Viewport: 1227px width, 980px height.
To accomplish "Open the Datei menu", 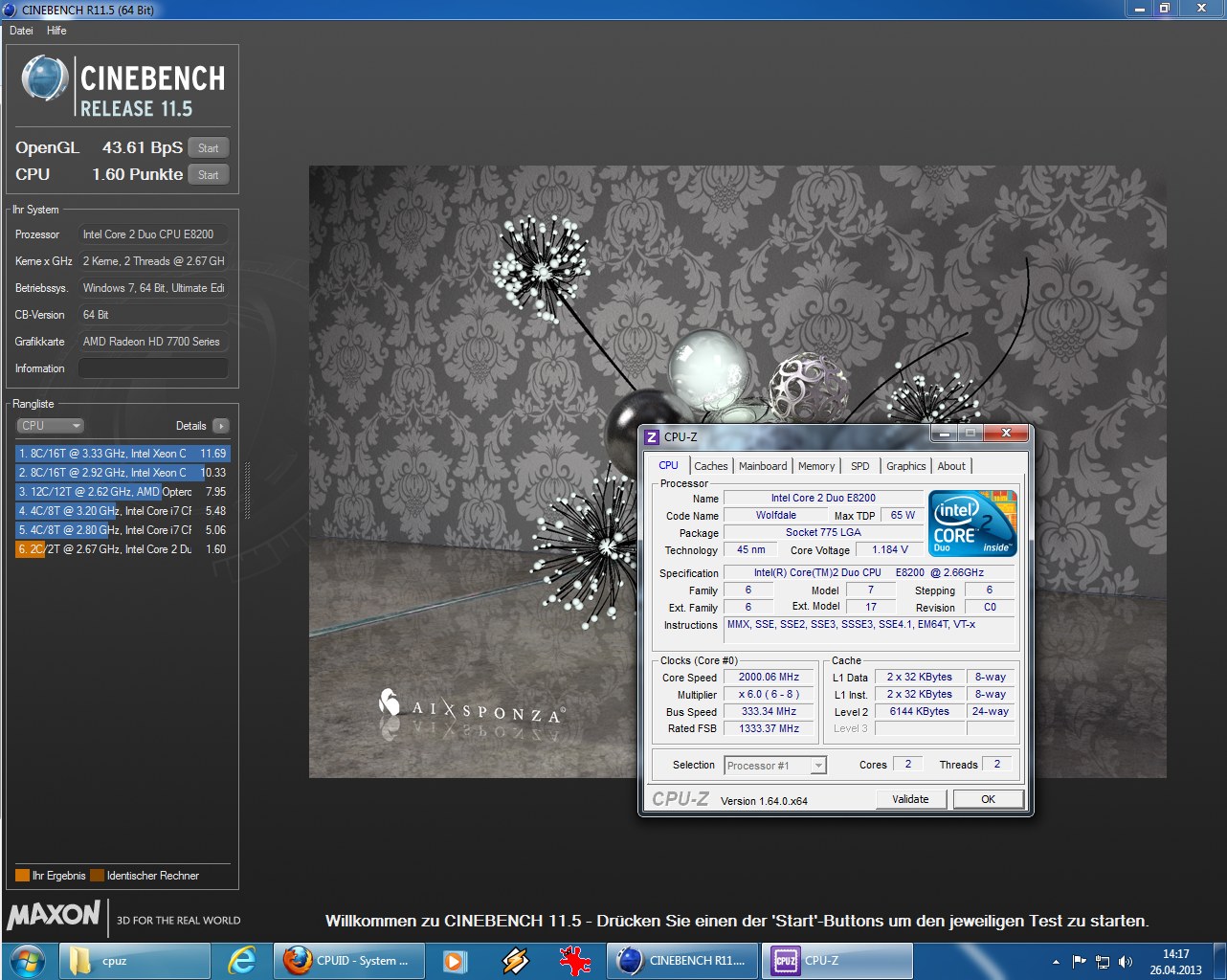I will click(21, 31).
